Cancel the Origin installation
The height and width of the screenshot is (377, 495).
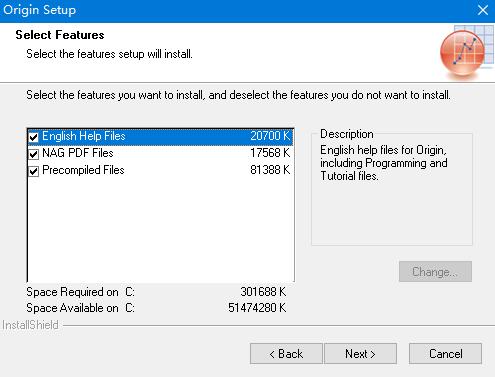click(445, 354)
